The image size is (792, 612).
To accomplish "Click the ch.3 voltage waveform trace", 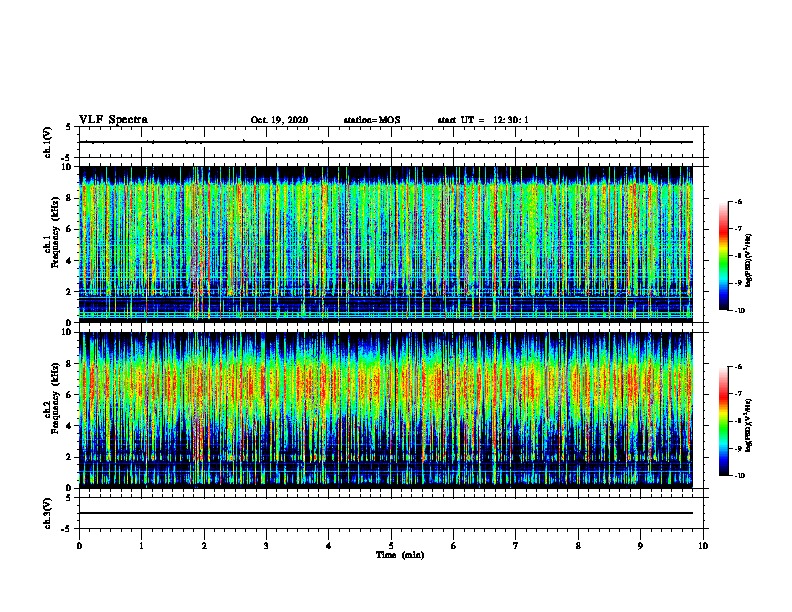I will [x=386, y=513].
